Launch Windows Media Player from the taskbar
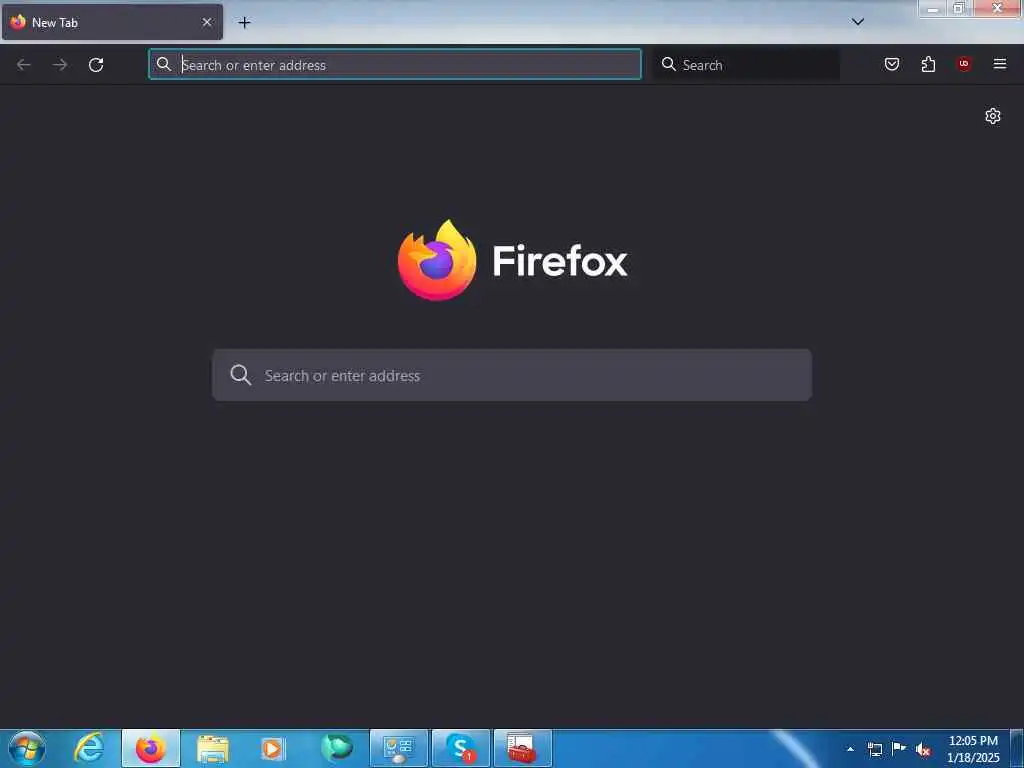 (x=273, y=748)
